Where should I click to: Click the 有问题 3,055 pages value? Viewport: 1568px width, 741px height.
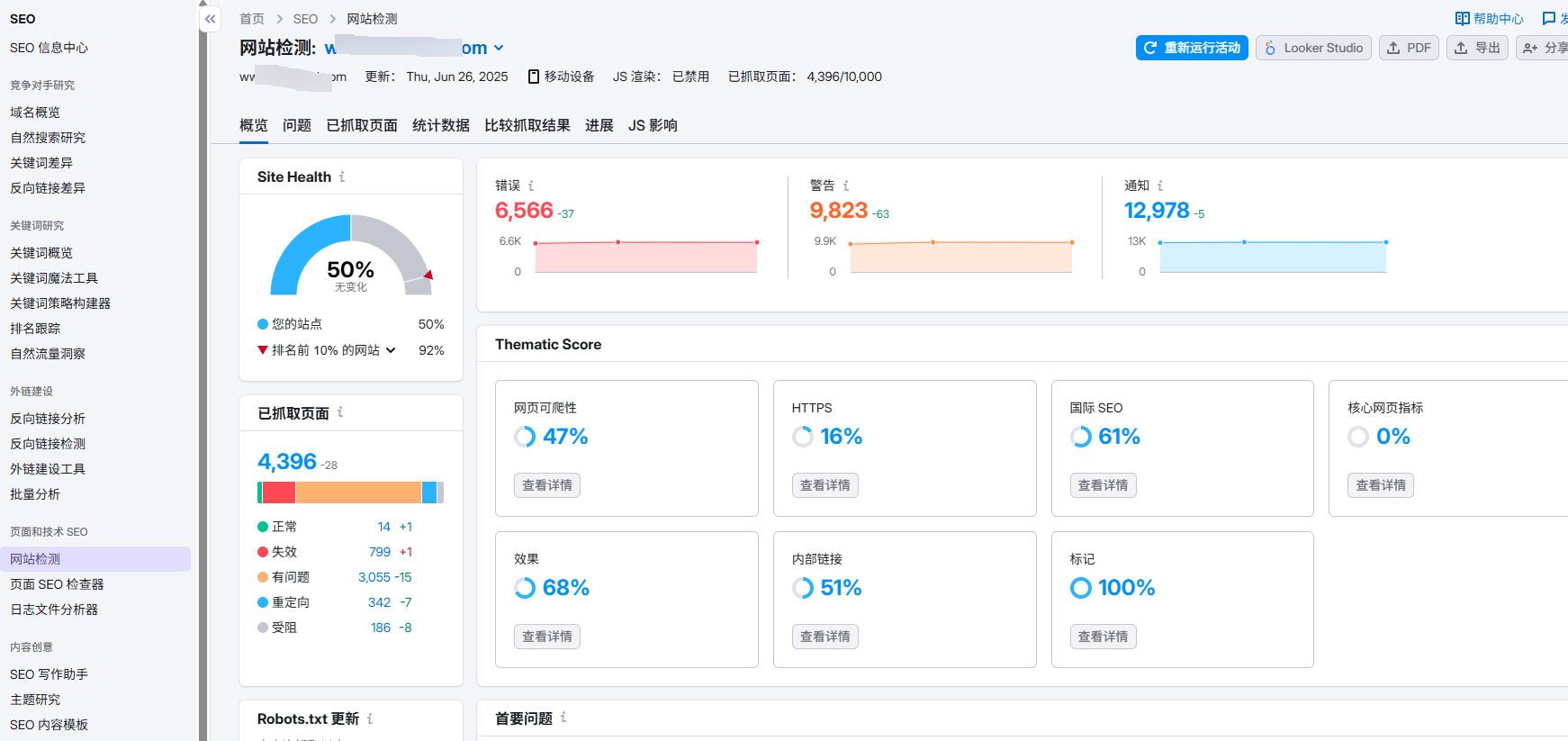pos(374,577)
